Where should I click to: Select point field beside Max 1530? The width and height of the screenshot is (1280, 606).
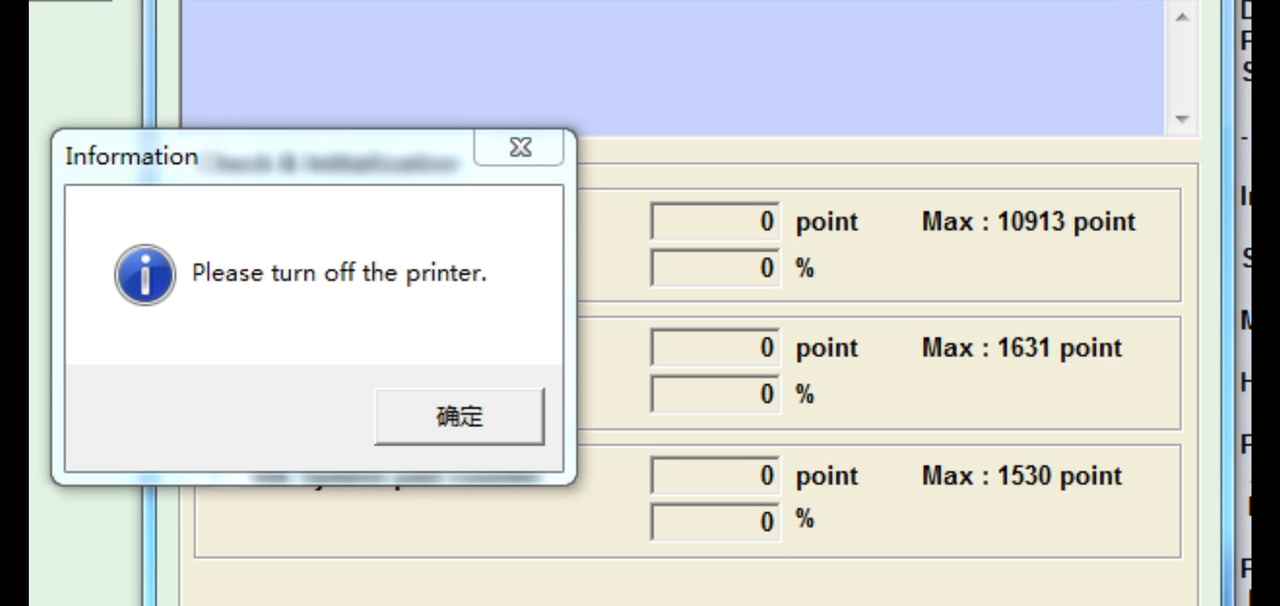(714, 476)
